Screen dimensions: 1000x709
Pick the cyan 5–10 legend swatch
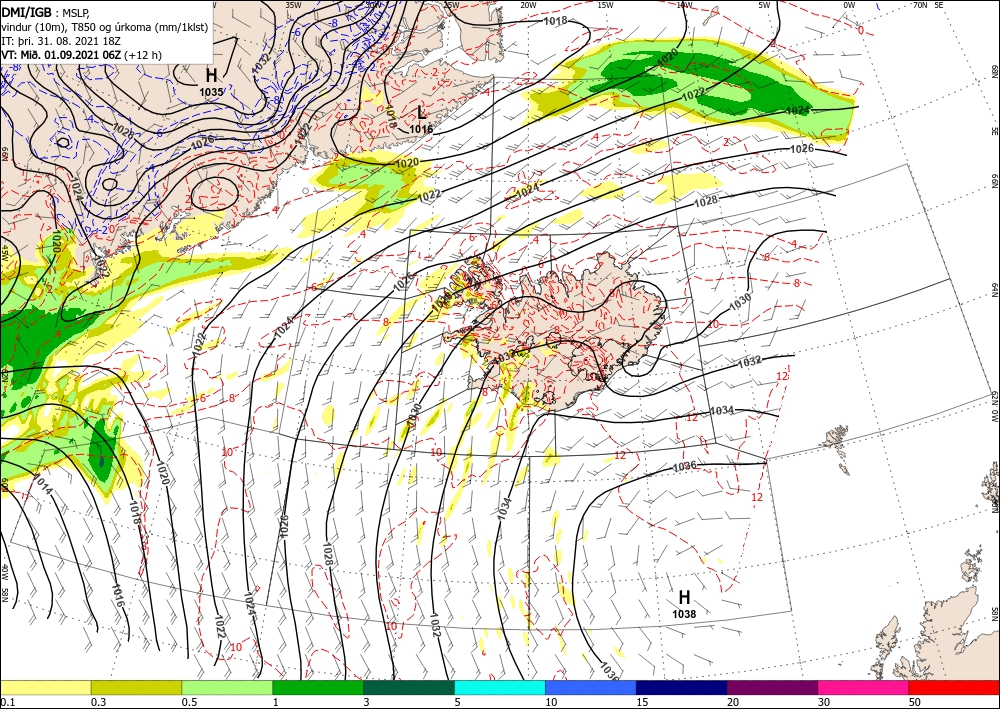(500, 687)
